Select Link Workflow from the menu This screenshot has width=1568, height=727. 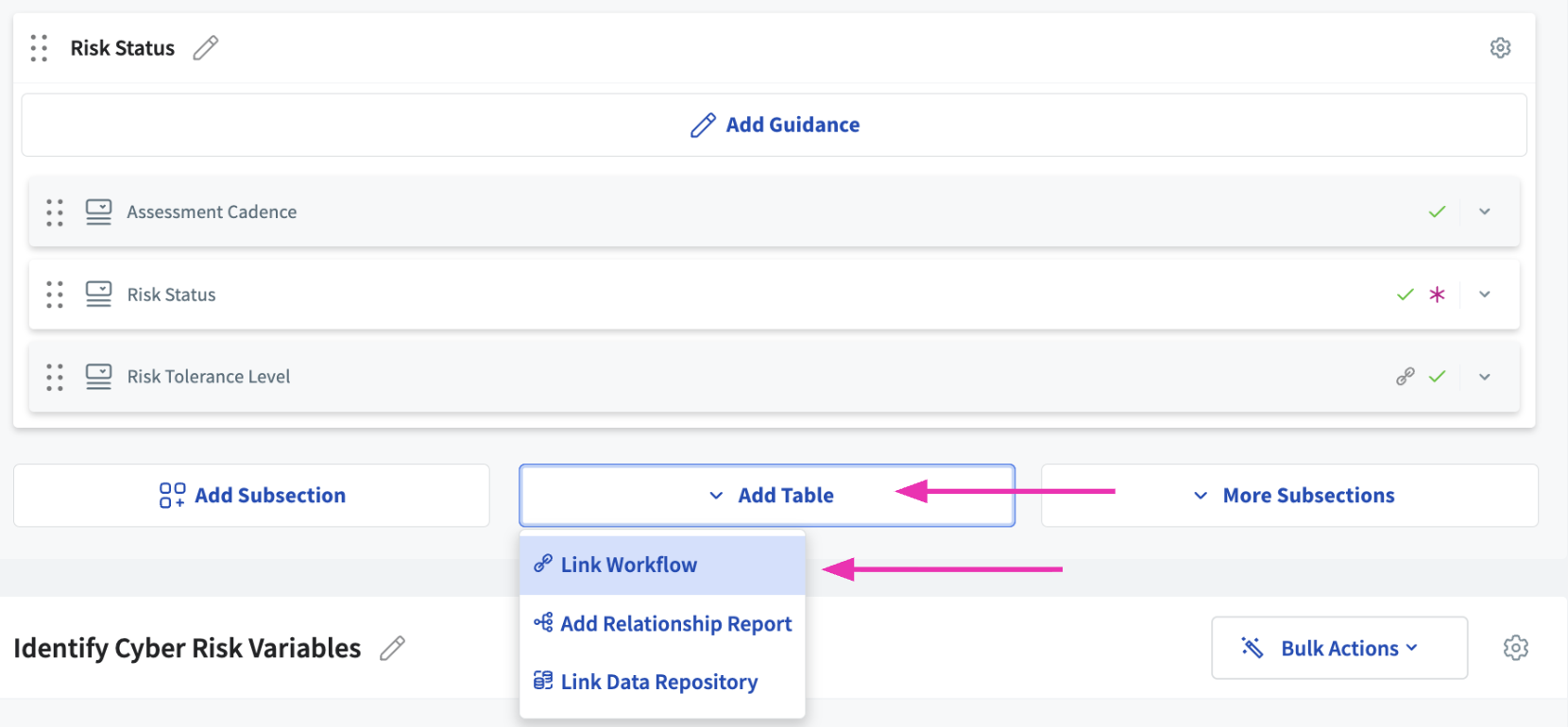tap(629, 565)
